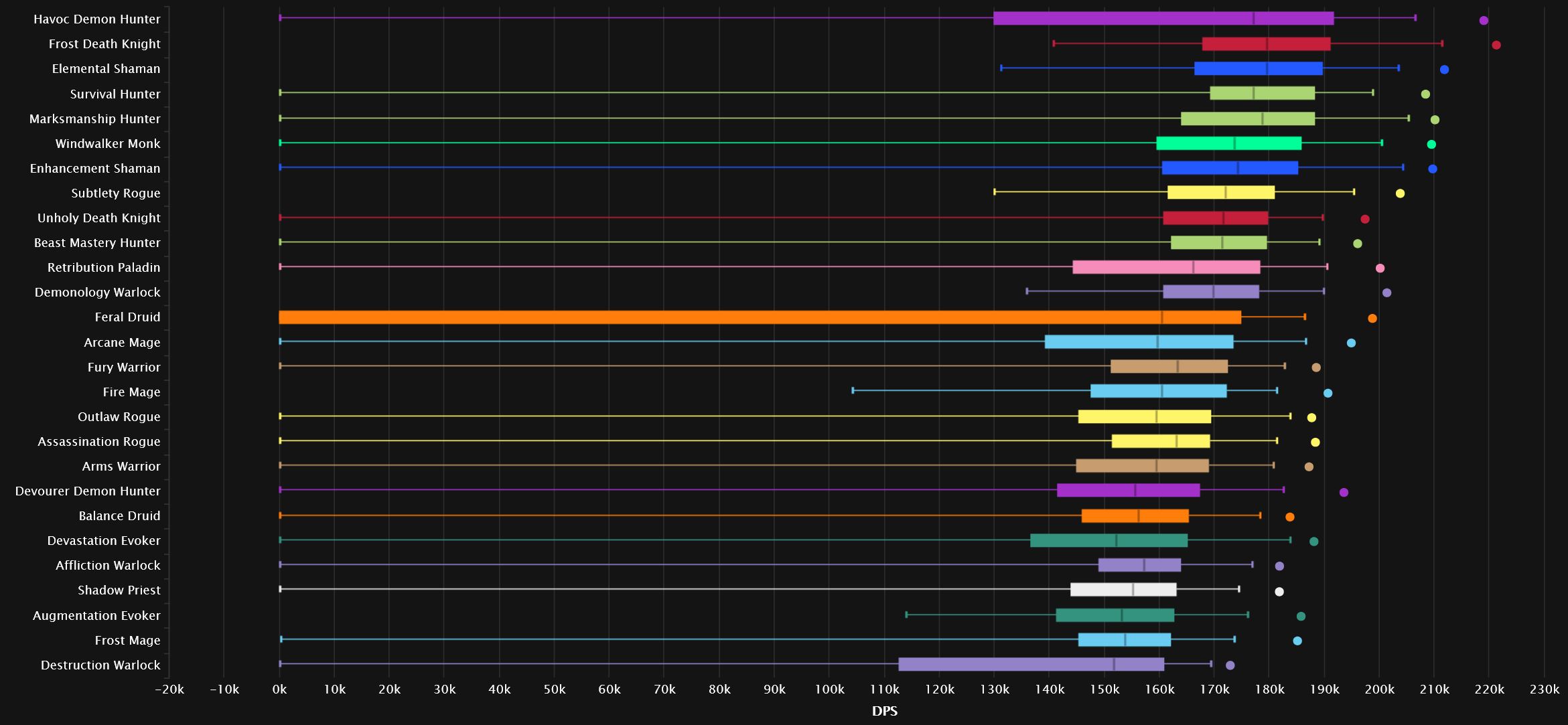
Task: Click the DPS axis title
Action: click(x=885, y=711)
